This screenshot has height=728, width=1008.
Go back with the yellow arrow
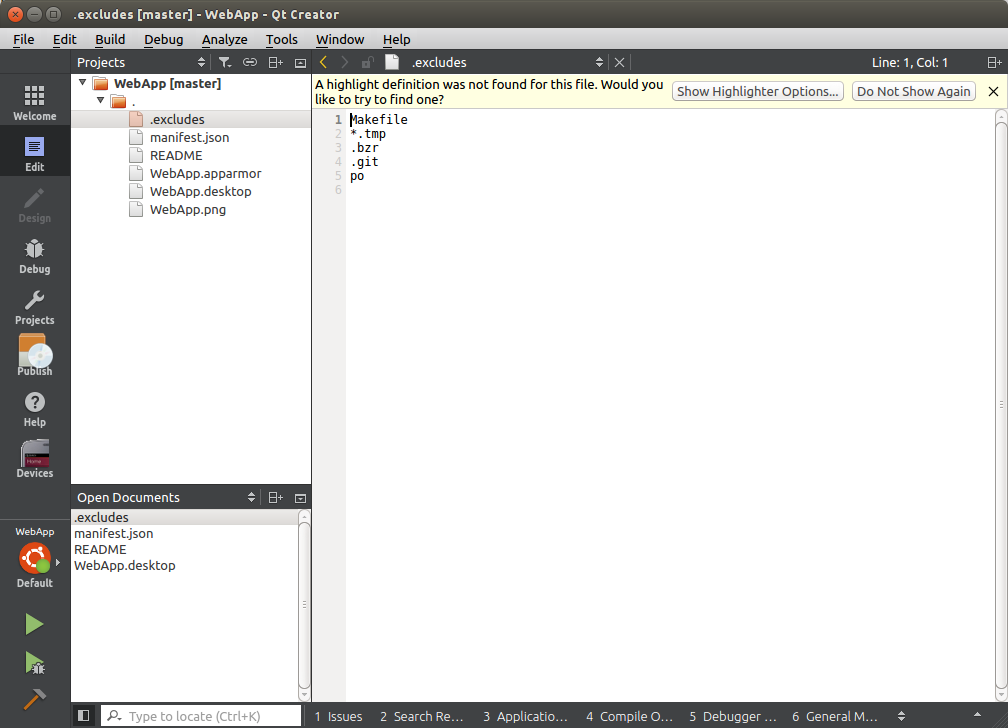[323, 62]
